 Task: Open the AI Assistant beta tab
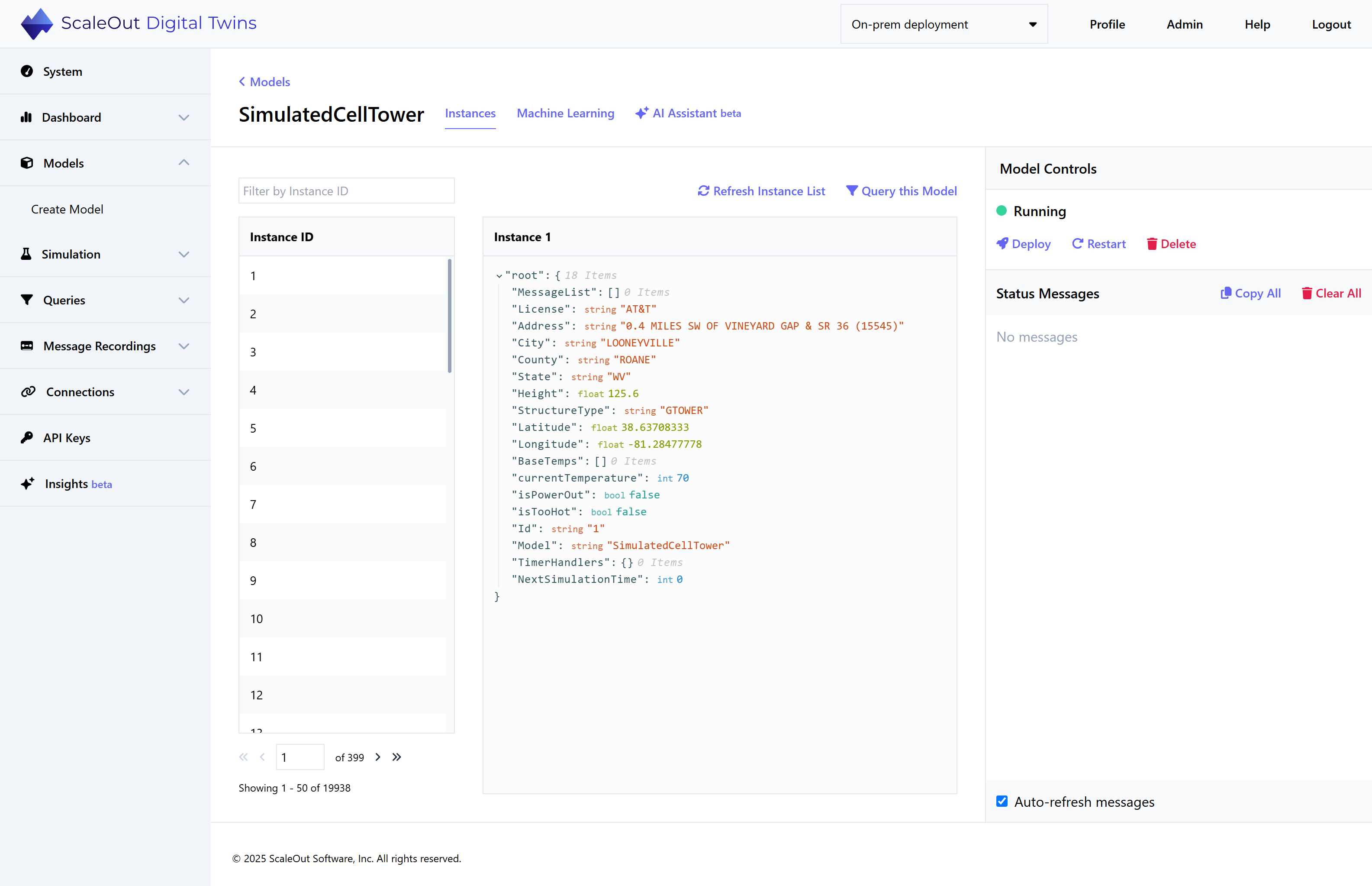688,113
